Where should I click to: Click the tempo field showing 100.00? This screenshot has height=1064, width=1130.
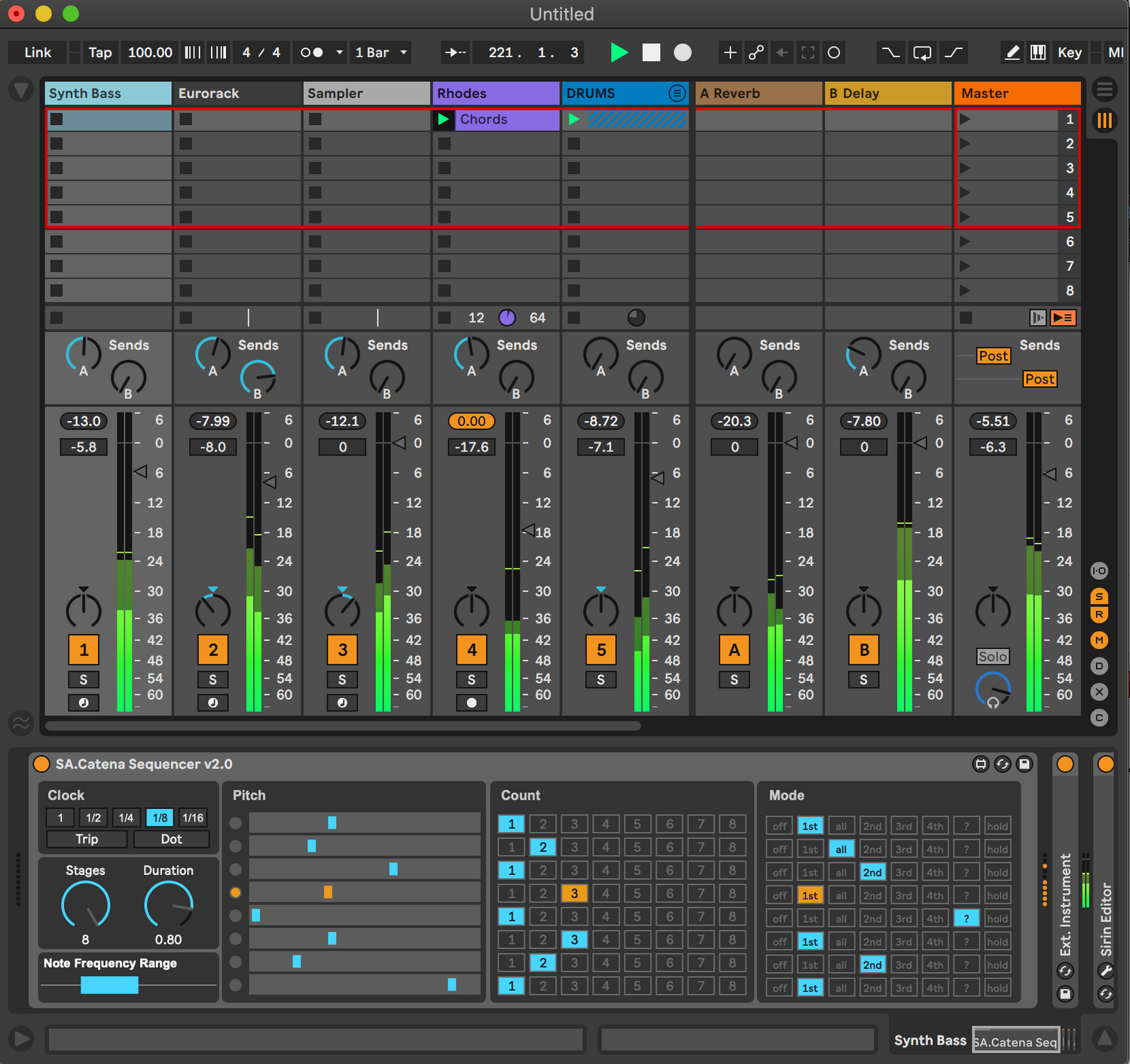click(150, 52)
